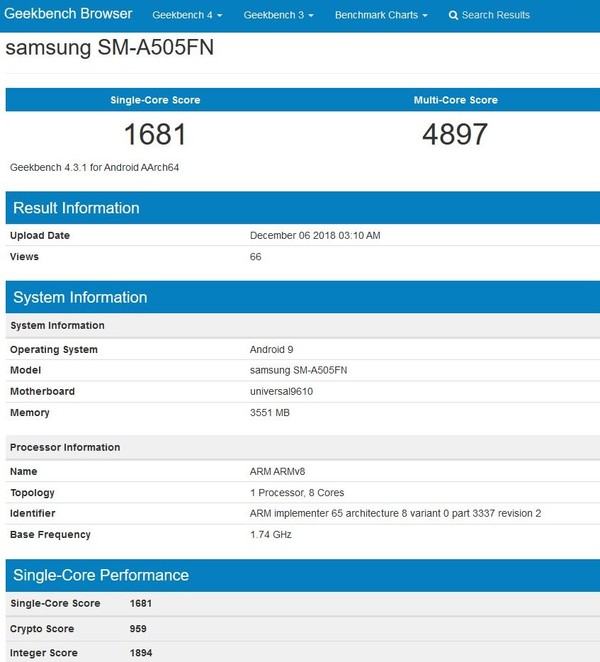This screenshot has width=600, height=662.
Task: Click the Views label
Action: [x=24, y=257]
